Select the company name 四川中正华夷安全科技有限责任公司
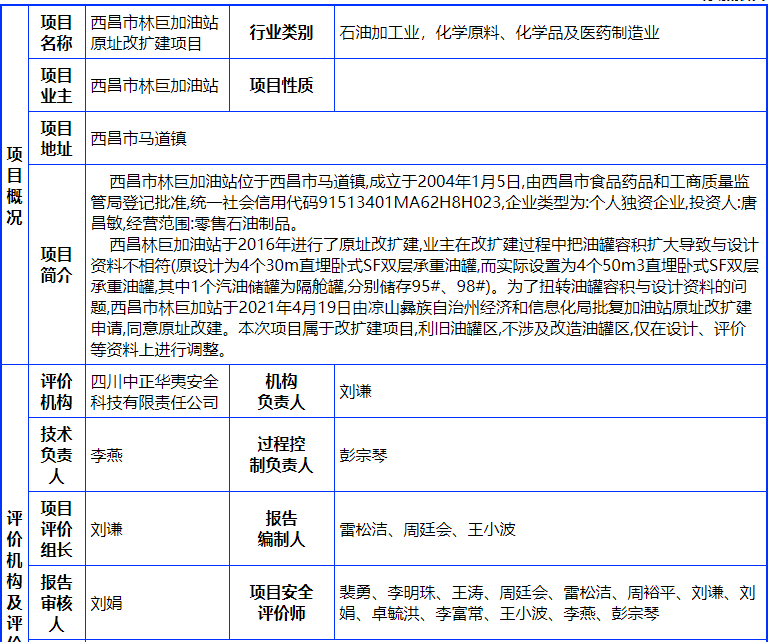This screenshot has width=770, height=642. (x=154, y=392)
